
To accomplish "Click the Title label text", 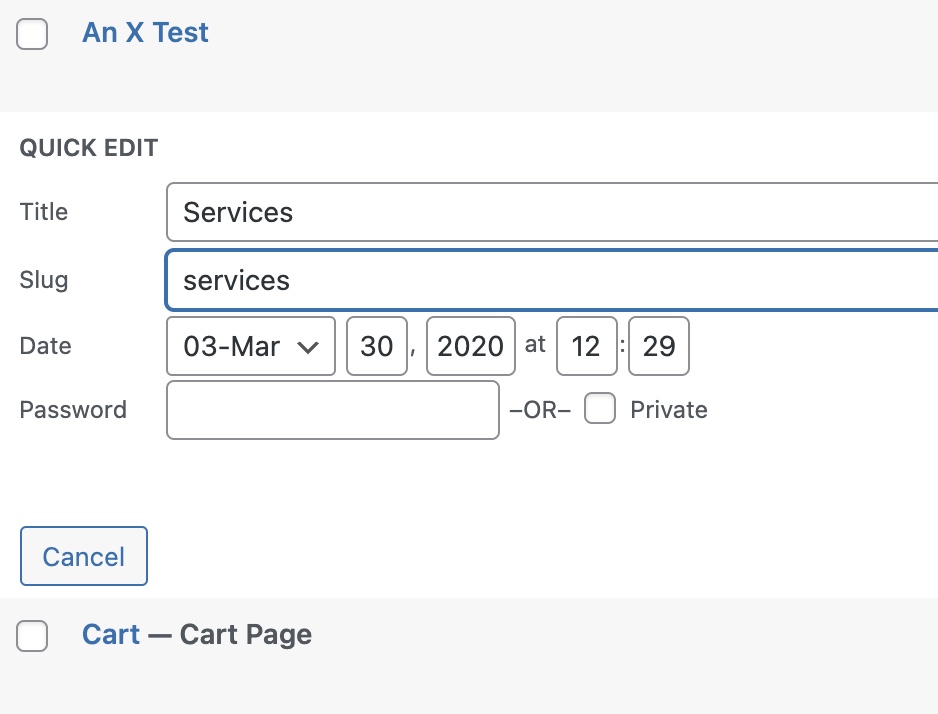I will click(x=44, y=212).
